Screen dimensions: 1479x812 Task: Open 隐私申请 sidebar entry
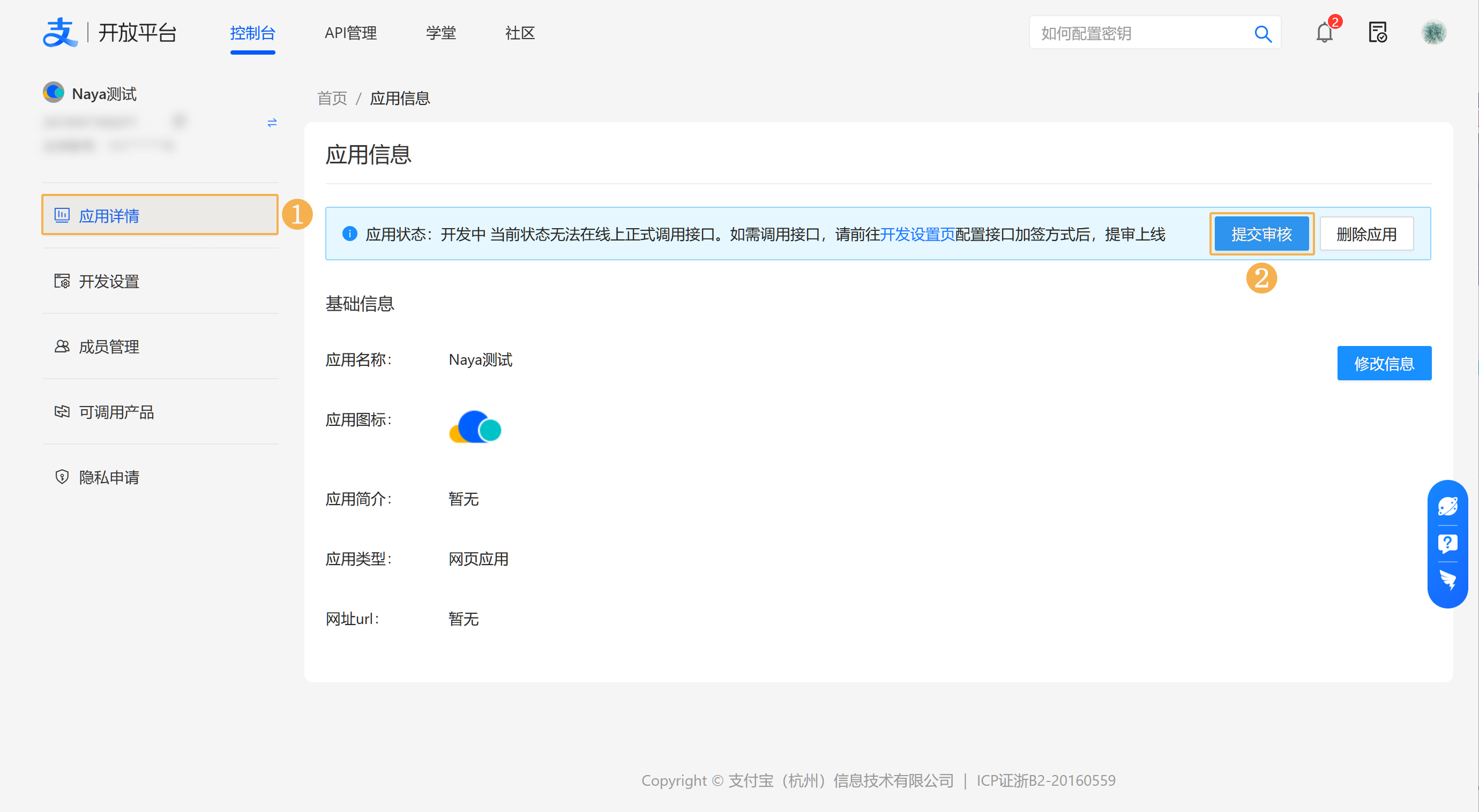[x=109, y=477]
